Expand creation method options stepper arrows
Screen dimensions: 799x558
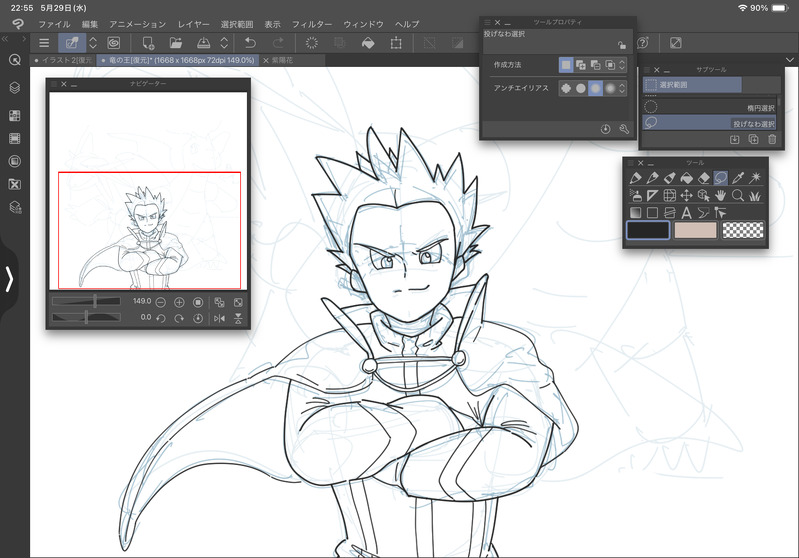pos(622,65)
